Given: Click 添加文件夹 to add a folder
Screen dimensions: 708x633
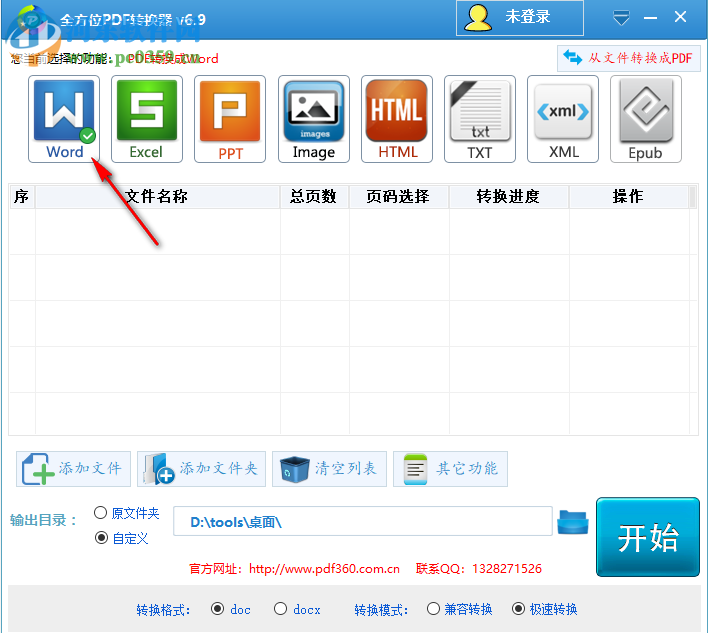Looking at the screenshot, I should point(201,469).
